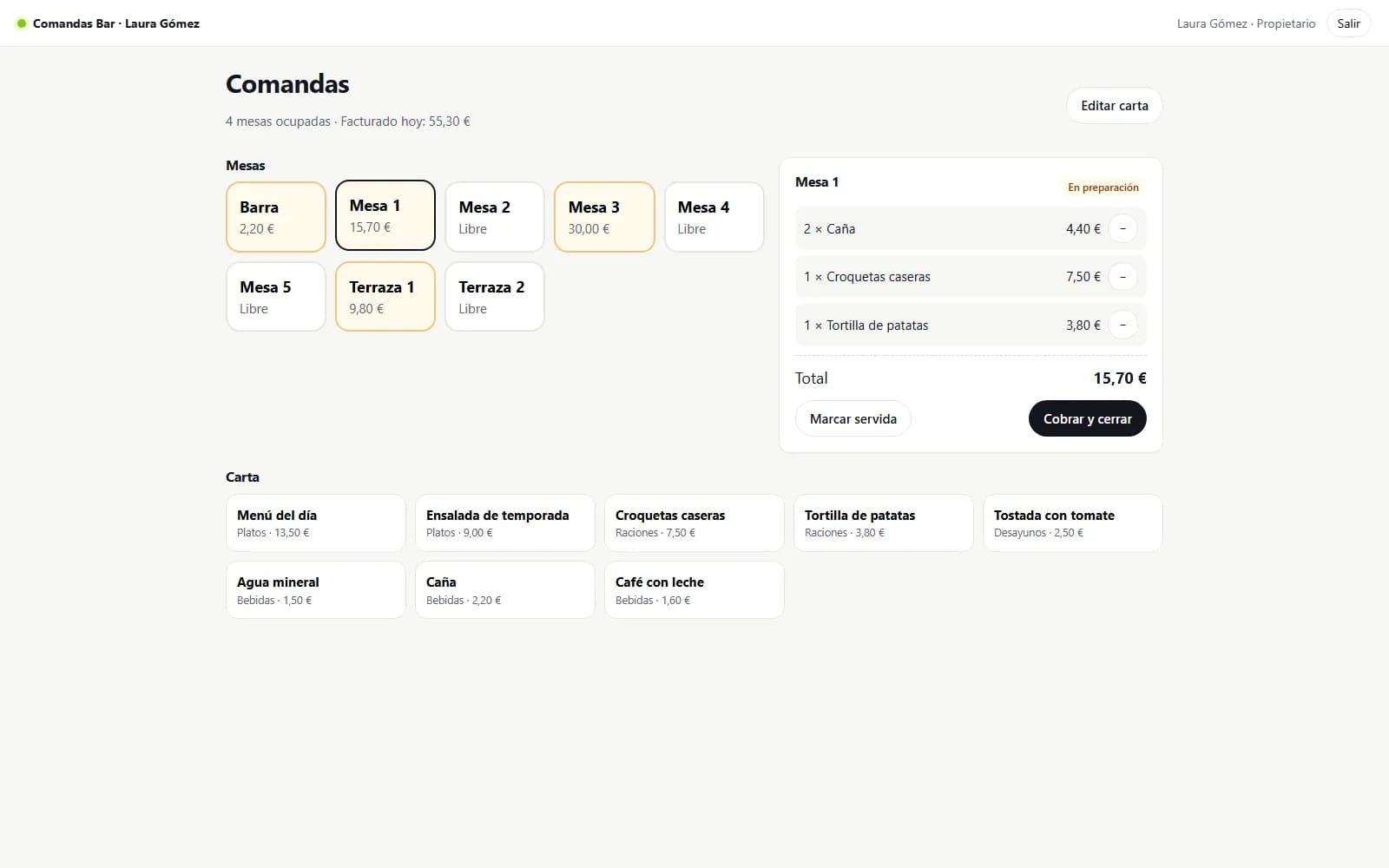Click the Comandas page heading
The width and height of the screenshot is (1389, 868).
coord(287,84)
